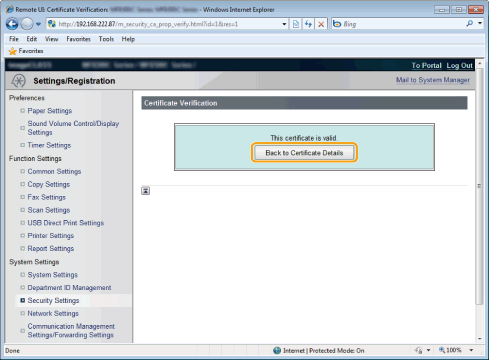Open the Favorites menu

click(78, 39)
